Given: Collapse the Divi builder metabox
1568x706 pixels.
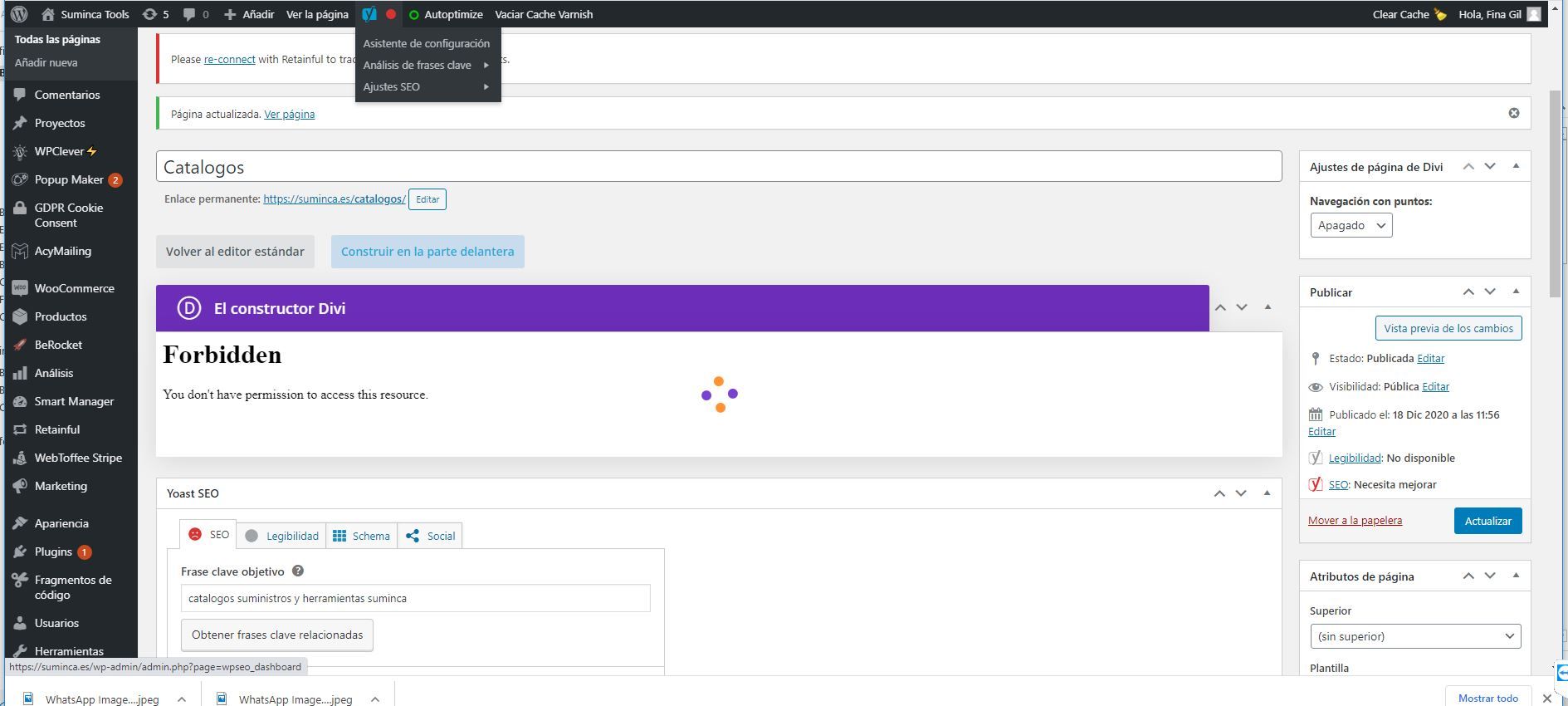Looking at the screenshot, I should click(x=1268, y=306).
